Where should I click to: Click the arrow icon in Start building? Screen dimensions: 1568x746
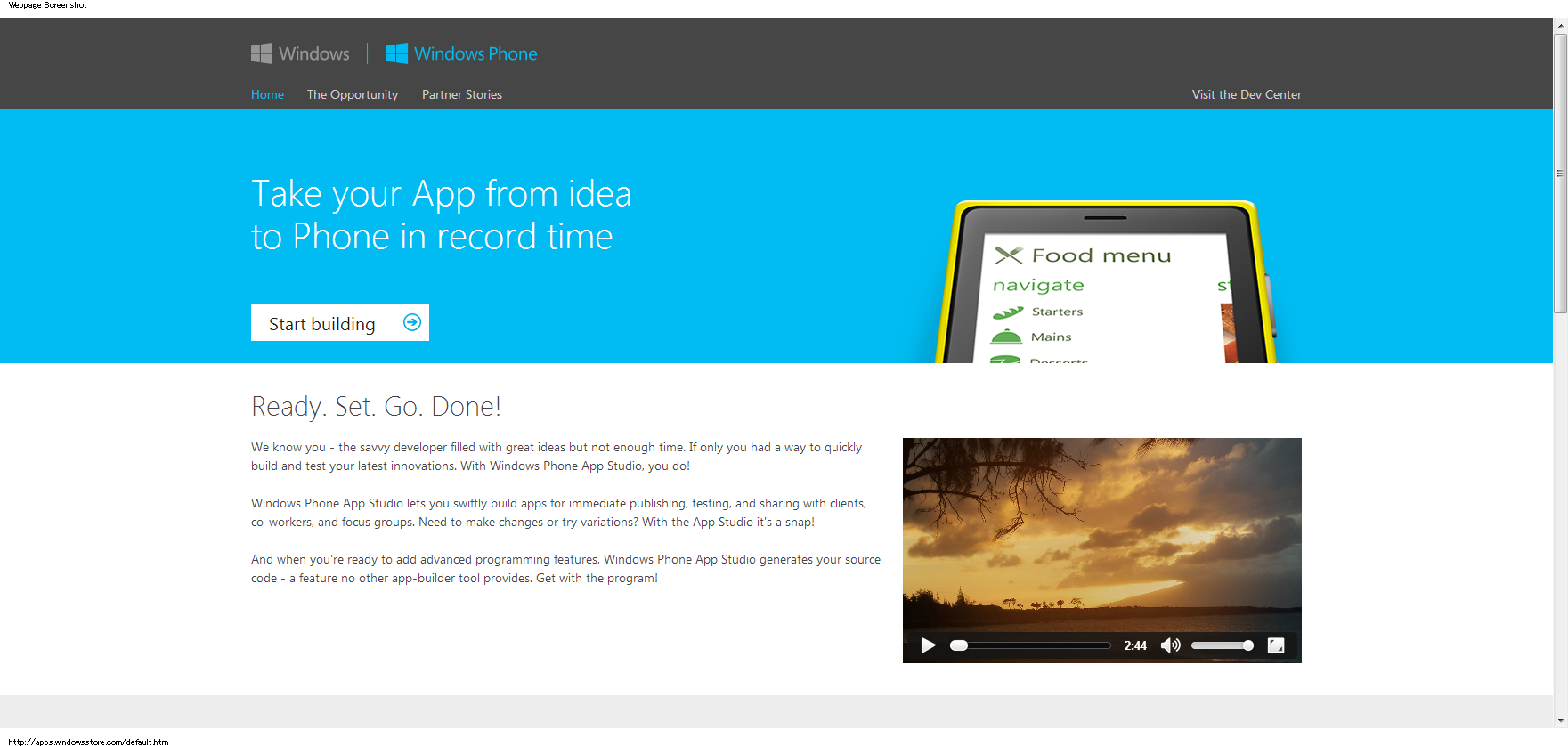[x=412, y=322]
